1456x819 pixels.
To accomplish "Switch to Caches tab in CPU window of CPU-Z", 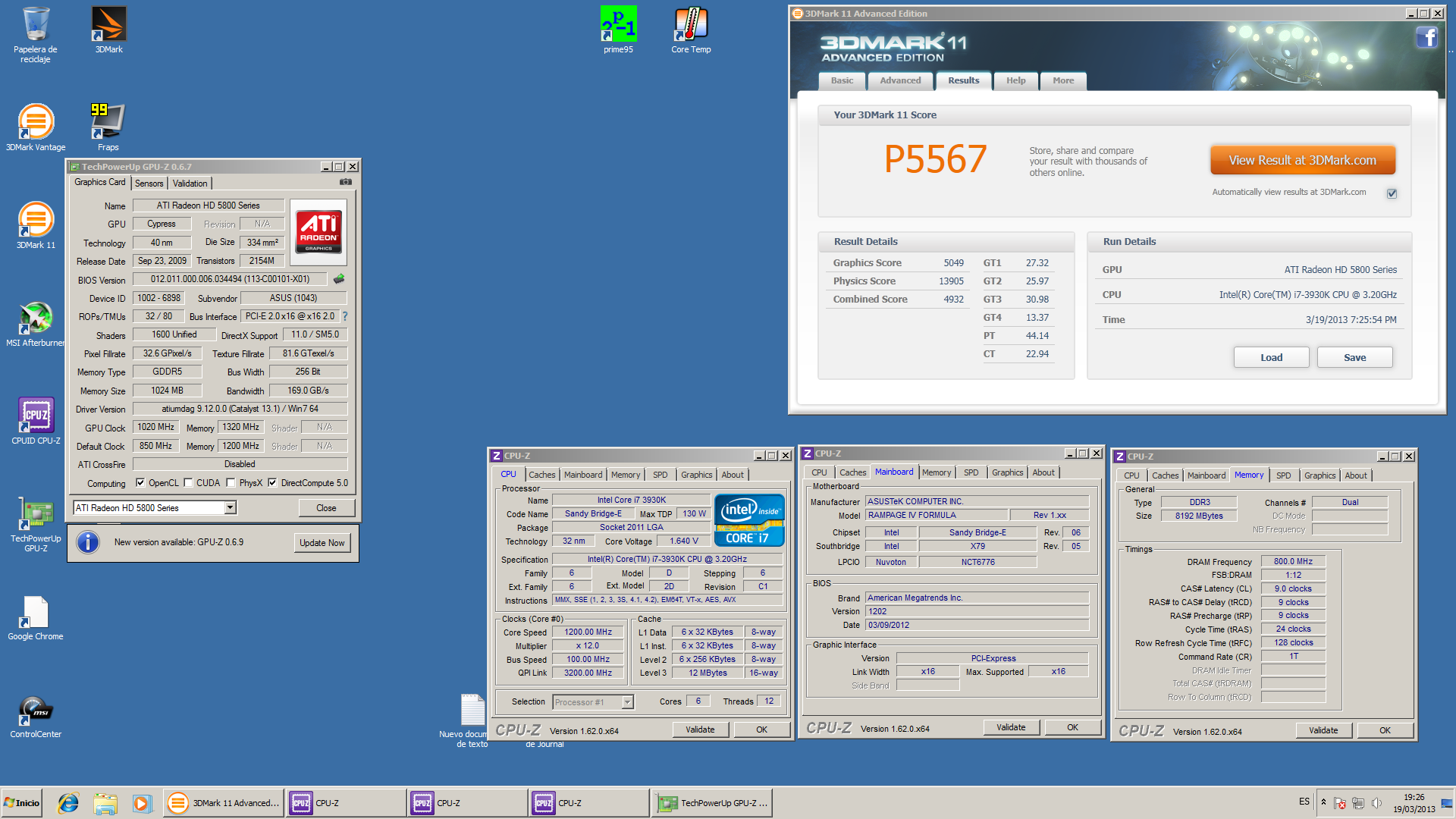I will [x=541, y=475].
